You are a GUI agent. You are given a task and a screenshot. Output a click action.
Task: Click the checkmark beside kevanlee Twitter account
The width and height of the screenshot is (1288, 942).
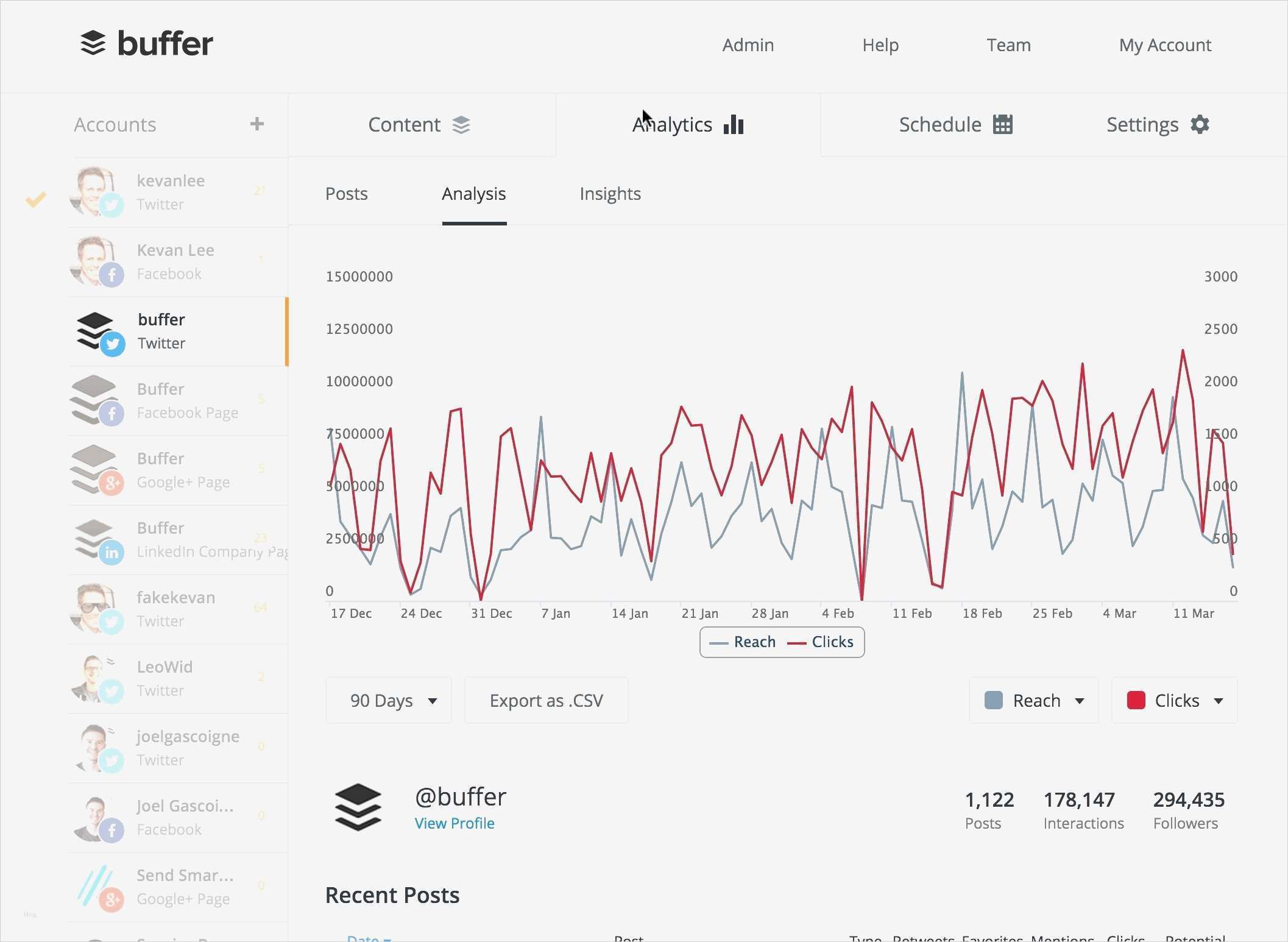tap(36, 199)
